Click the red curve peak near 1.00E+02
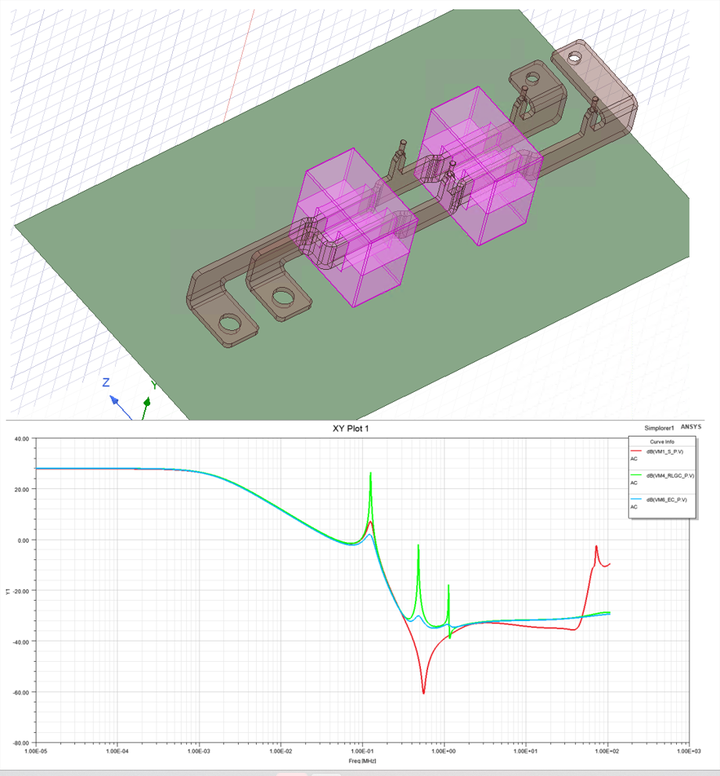This screenshot has width=720, height=776. click(x=596, y=547)
